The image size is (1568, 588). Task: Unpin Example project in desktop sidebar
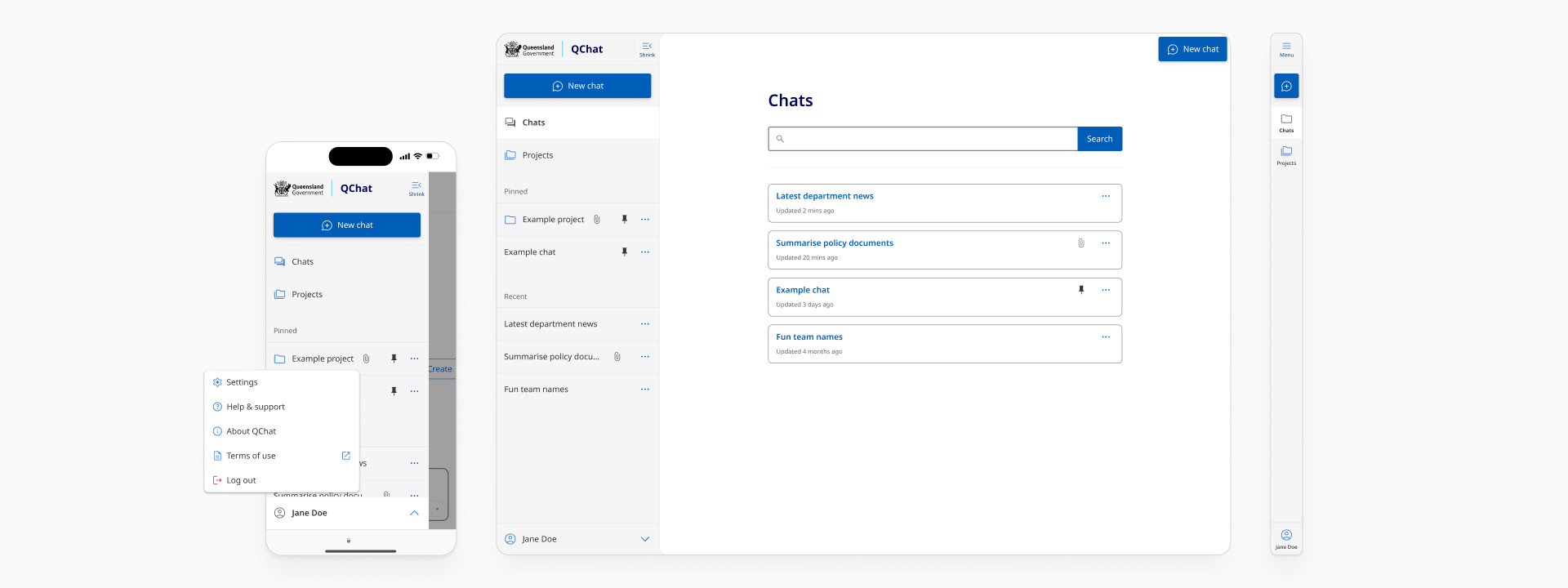point(625,220)
